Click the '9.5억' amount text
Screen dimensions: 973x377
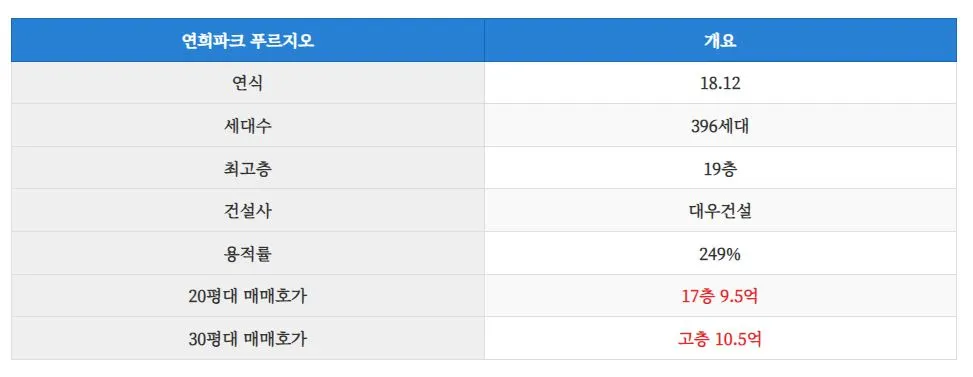(x=739, y=296)
